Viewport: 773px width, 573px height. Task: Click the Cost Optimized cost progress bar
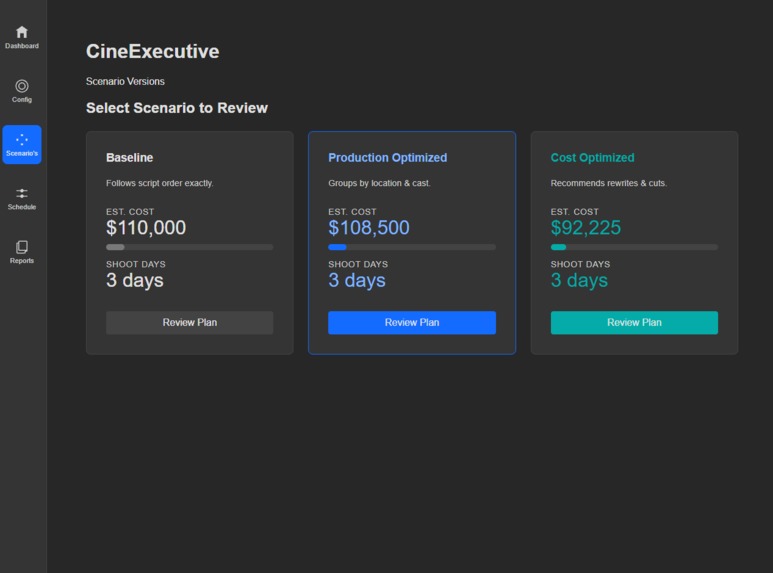pos(634,247)
